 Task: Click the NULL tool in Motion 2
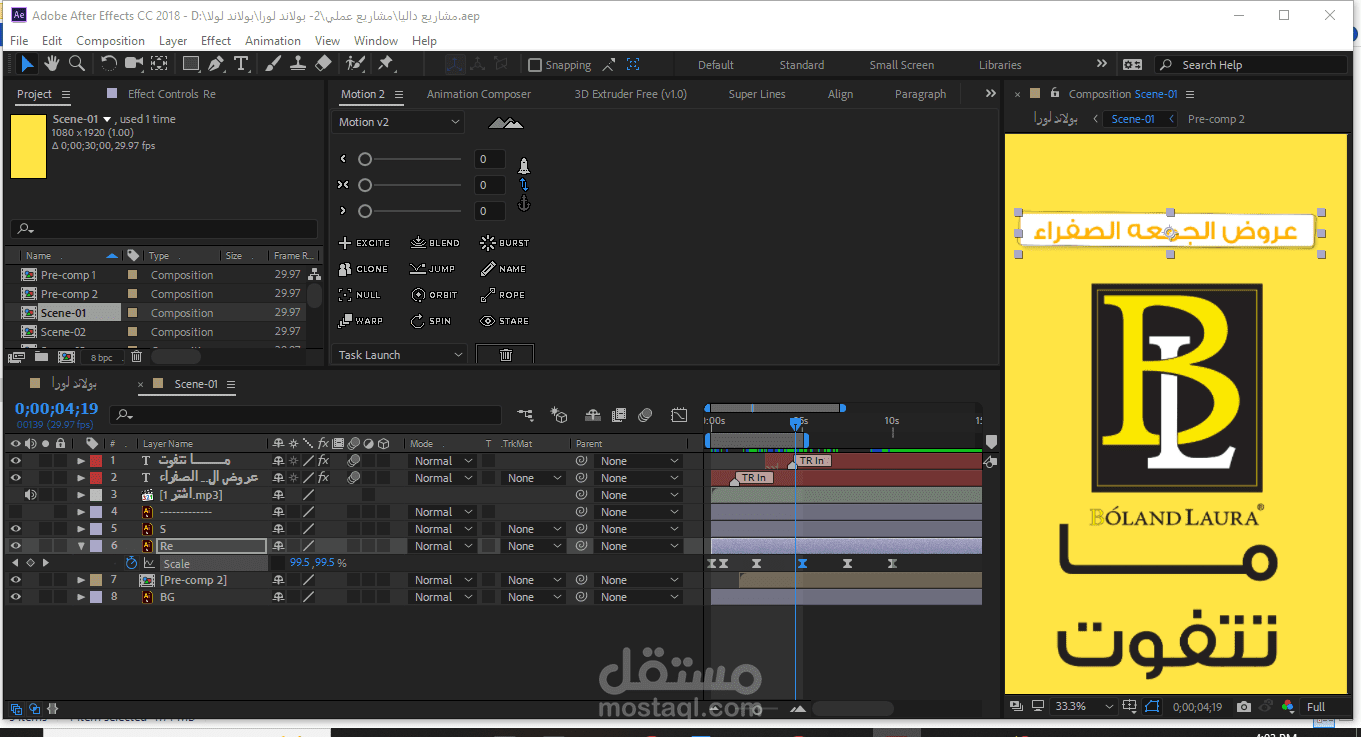click(x=360, y=295)
